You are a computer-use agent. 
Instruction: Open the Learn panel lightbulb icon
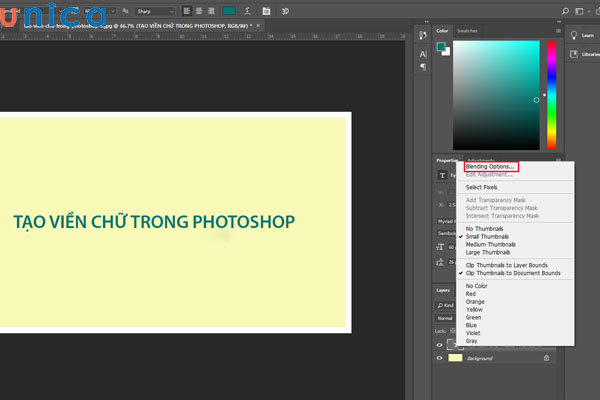coord(574,35)
